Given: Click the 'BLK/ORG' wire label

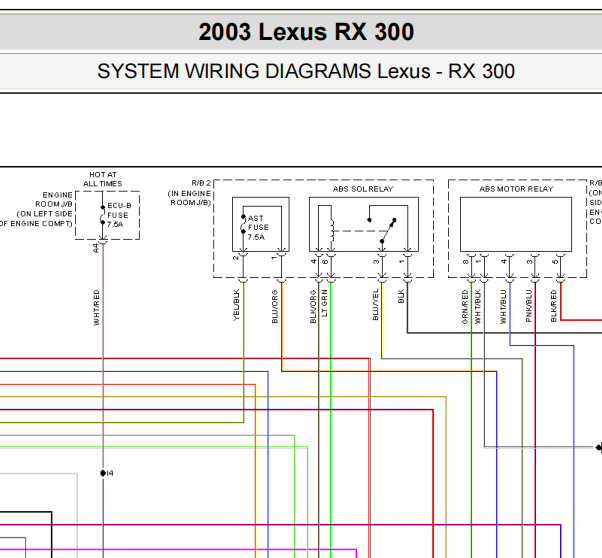Looking at the screenshot, I should point(313,306).
